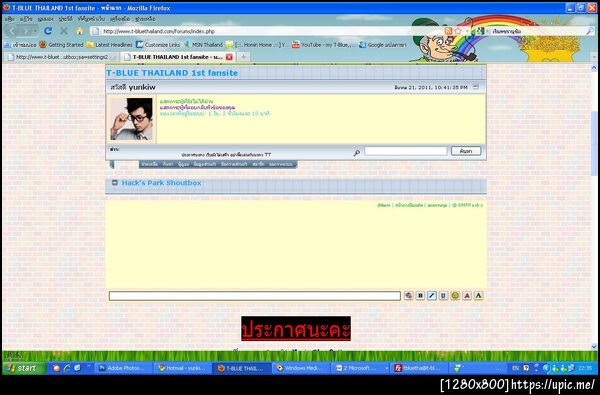This screenshot has width=600, height=395.
Task: Switch to the first tab t-bluet...utbox;sa=settings2
Action: [x=61, y=57]
